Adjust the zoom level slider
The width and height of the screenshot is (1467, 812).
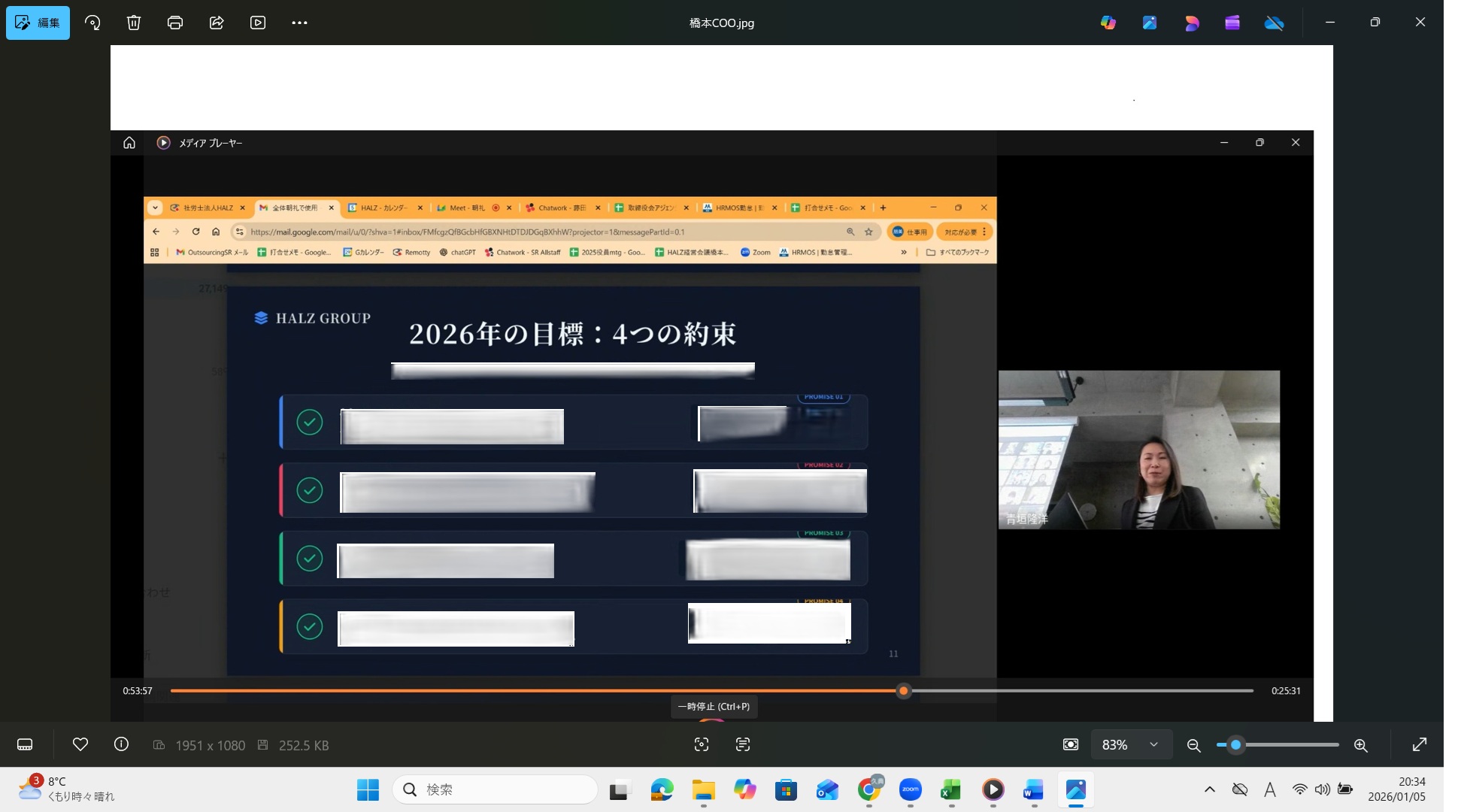[1235, 745]
